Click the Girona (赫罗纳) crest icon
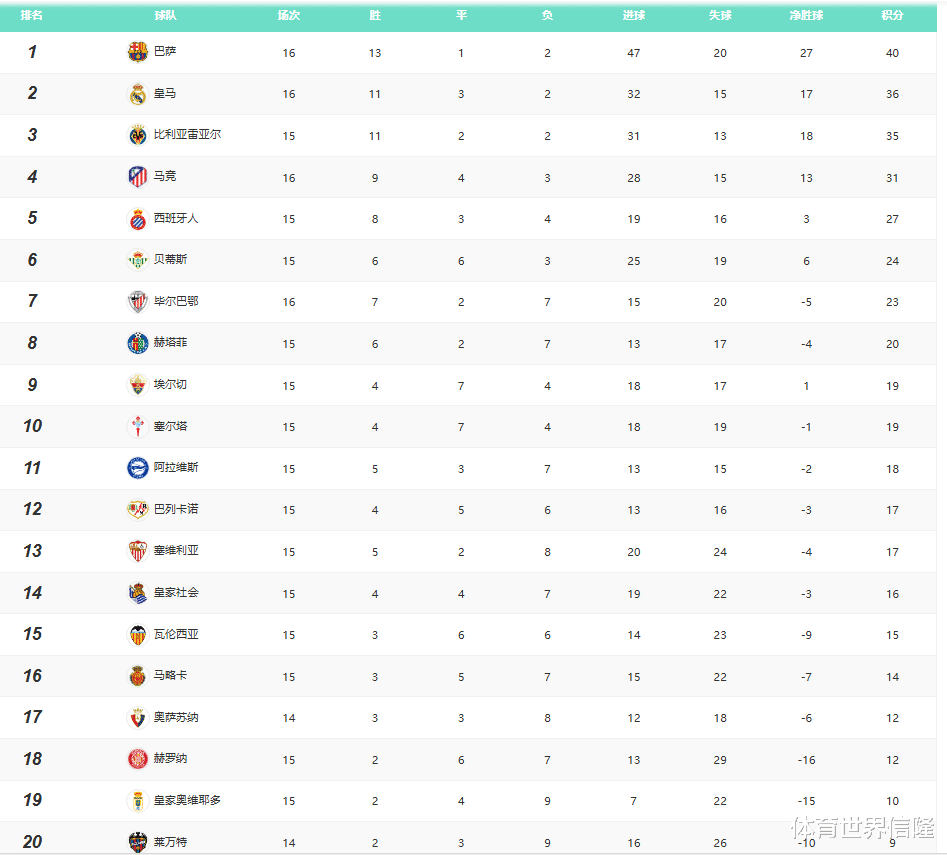Image resolution: width=947 pixels, height=855 pixels. pos(138,759)
